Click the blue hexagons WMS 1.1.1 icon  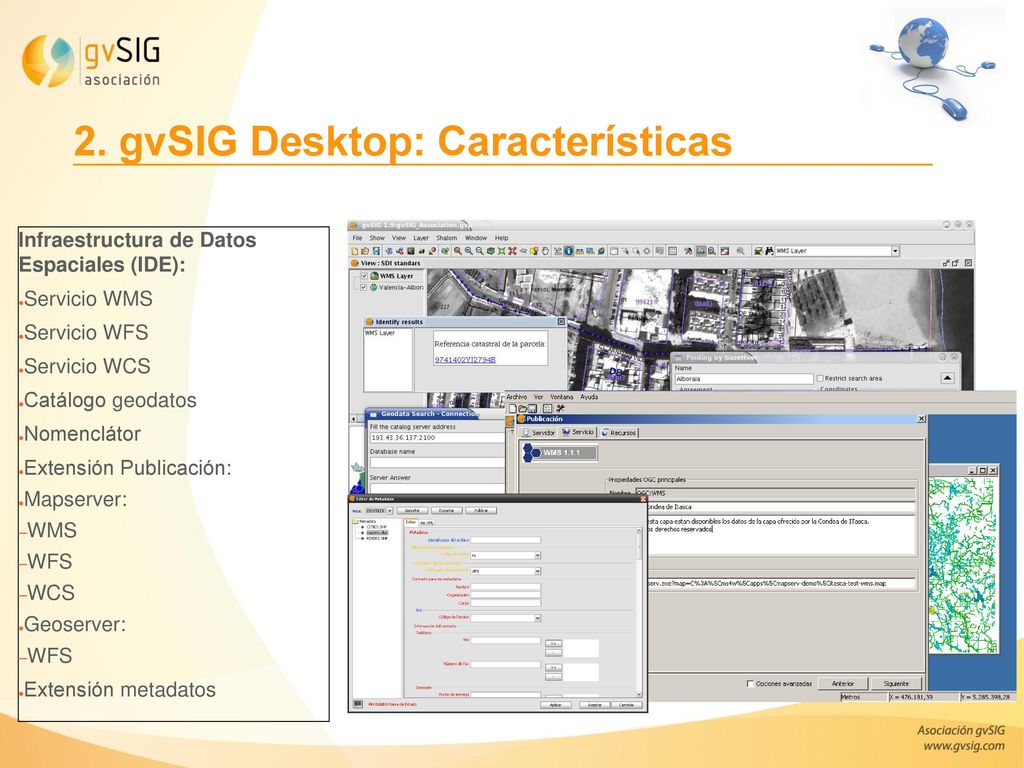coord(532,453)
